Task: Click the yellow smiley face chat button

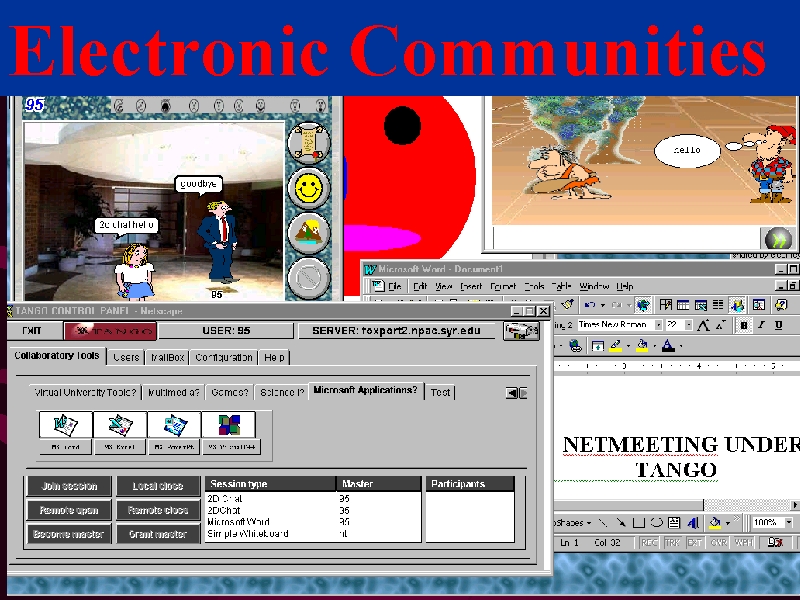Action: [x=309, y=188]
